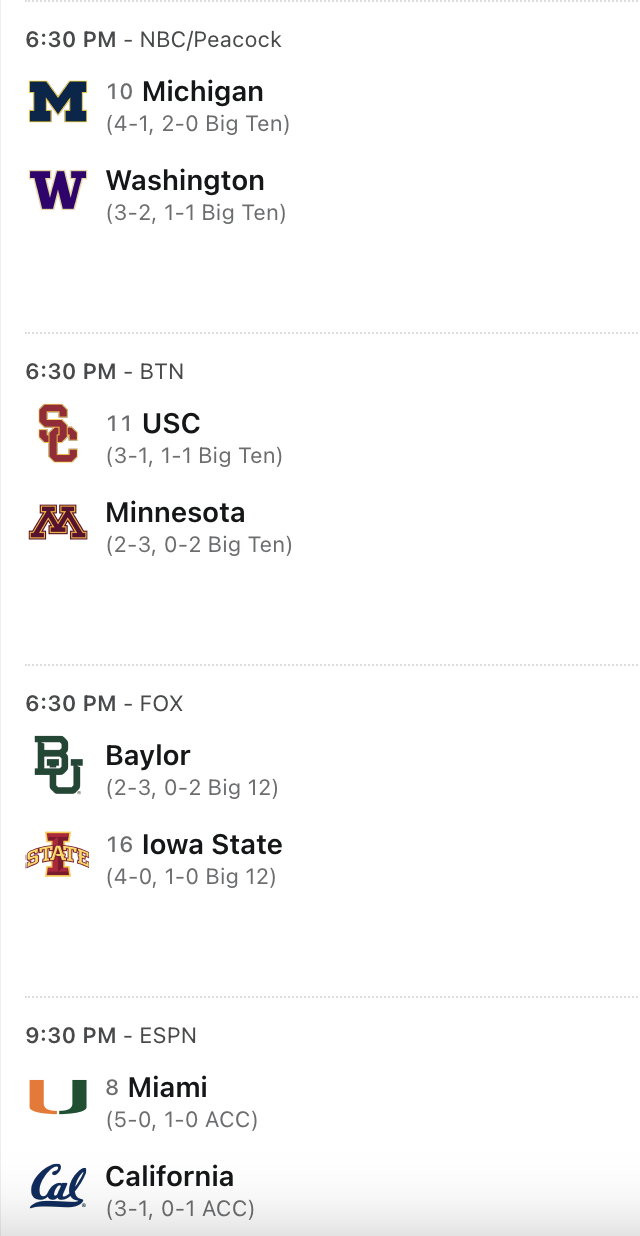Viewport: 640px width, 1236px height.
Task: Click the 6:30 PM NBC/Peacock game time
Action: 154,40
